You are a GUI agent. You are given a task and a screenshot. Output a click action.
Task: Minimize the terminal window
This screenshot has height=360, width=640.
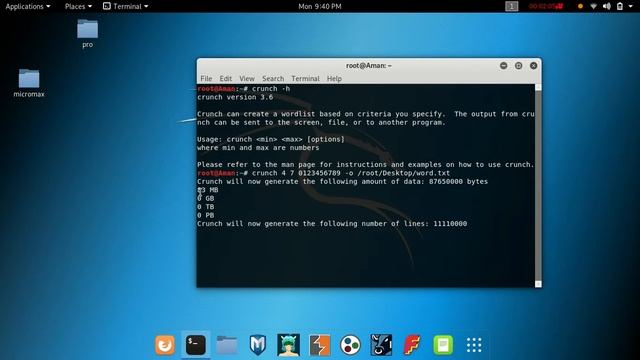504,65
